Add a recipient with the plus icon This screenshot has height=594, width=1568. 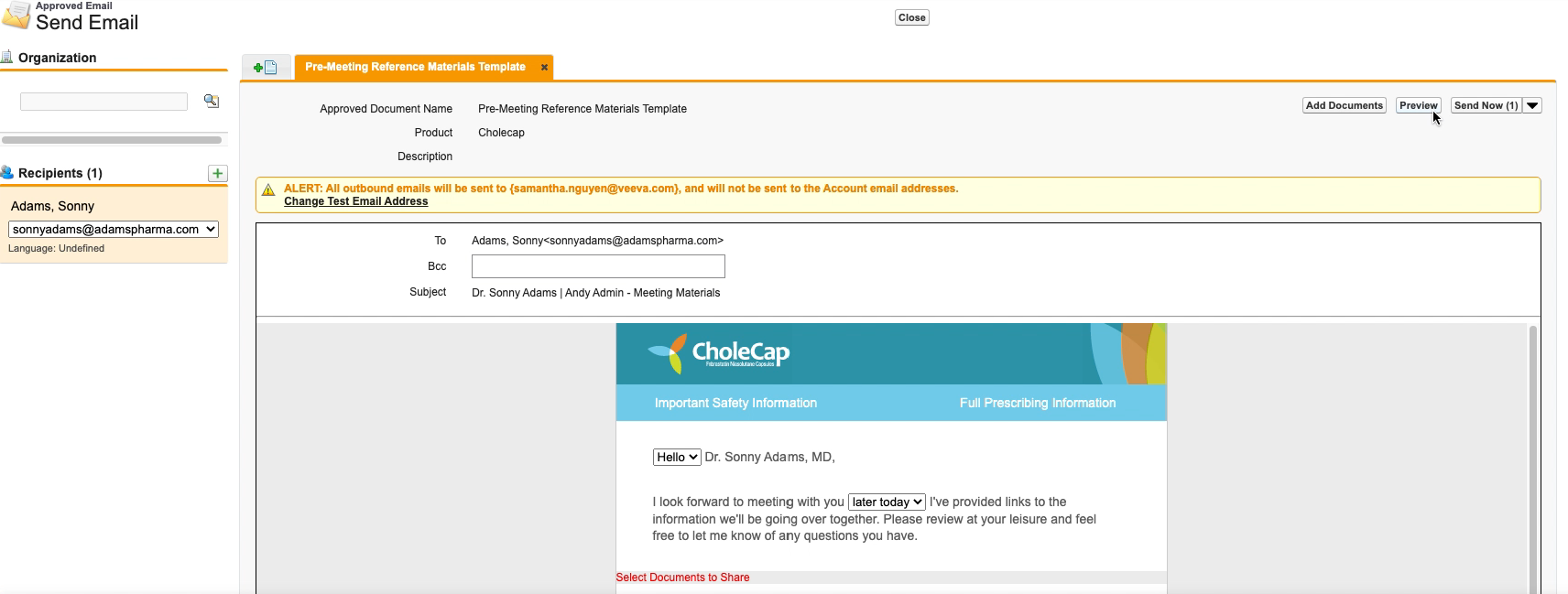tap(217, 174)
